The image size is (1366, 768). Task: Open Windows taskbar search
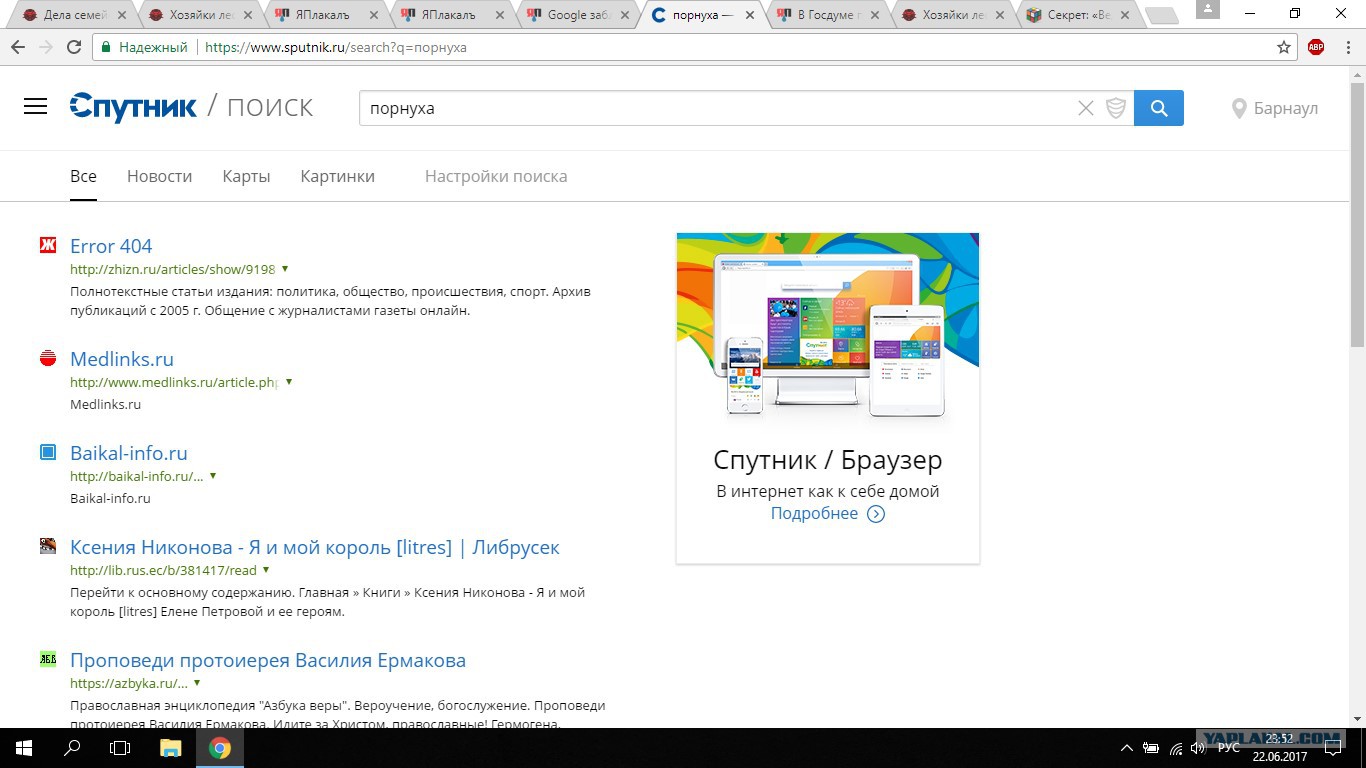click(72, 748)
